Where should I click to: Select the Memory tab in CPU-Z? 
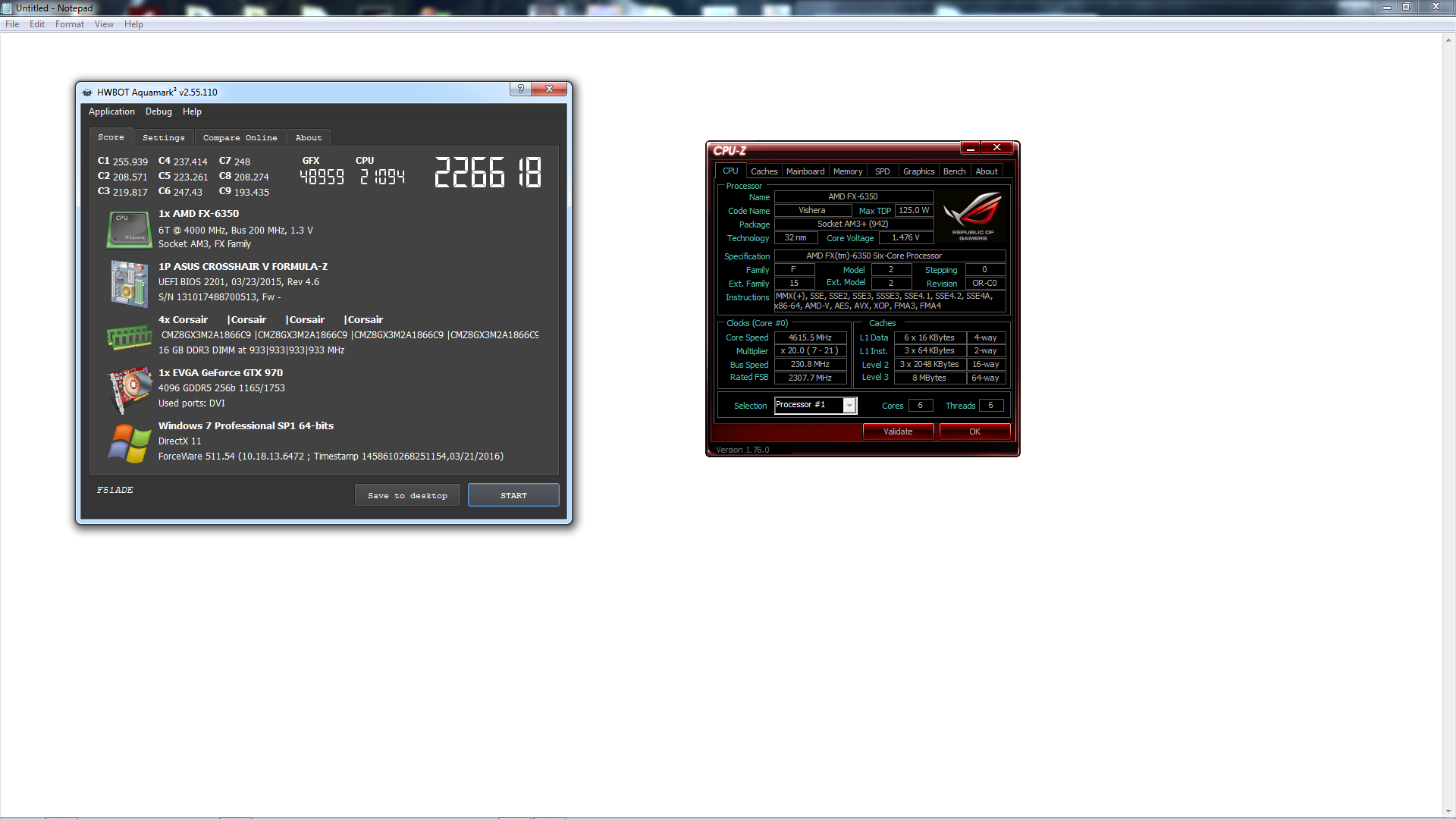click(848, 172)
